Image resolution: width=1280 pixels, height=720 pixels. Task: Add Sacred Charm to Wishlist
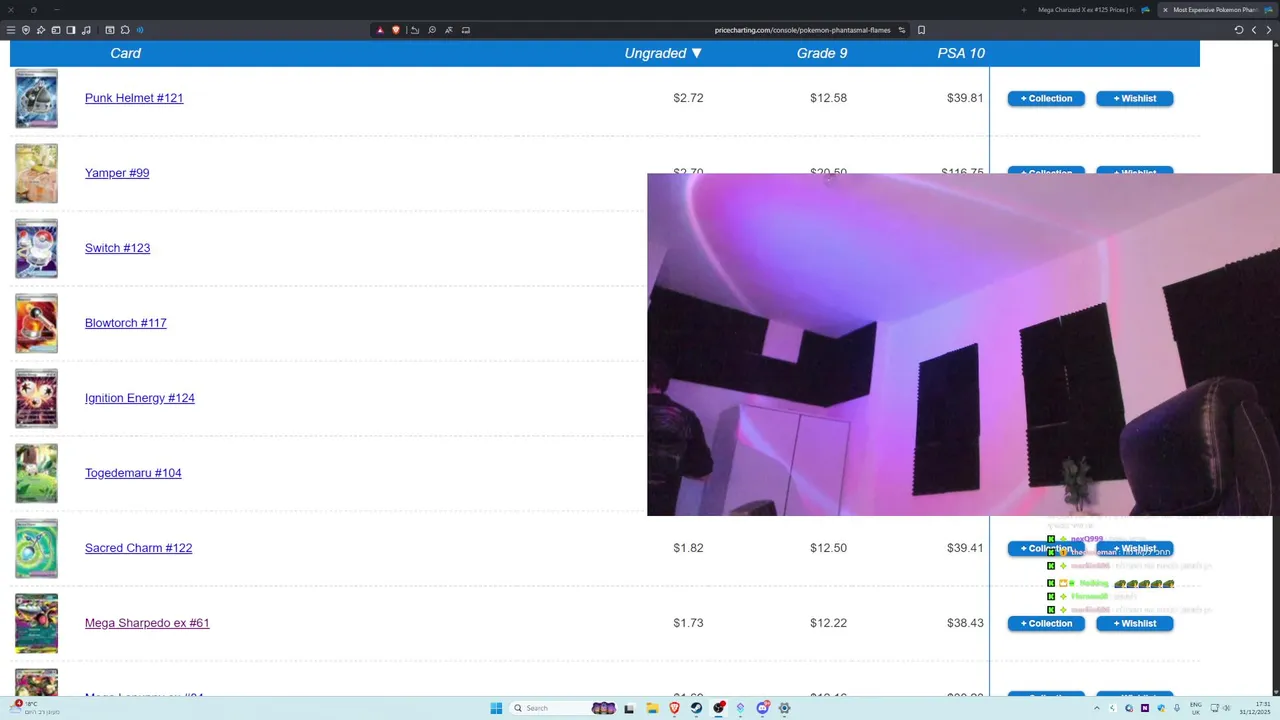(1135, 548)
